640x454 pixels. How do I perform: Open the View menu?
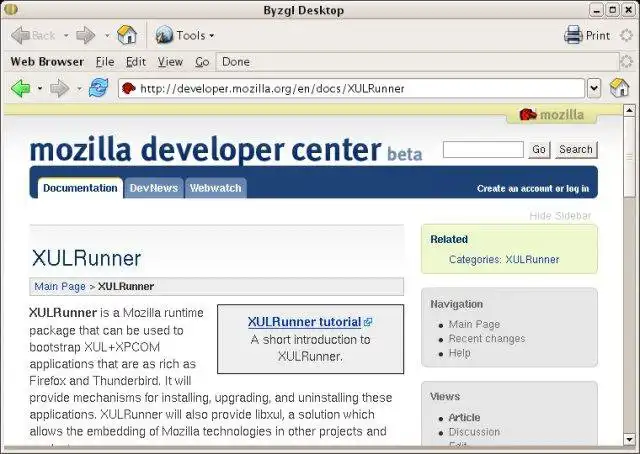click(170, 62)
